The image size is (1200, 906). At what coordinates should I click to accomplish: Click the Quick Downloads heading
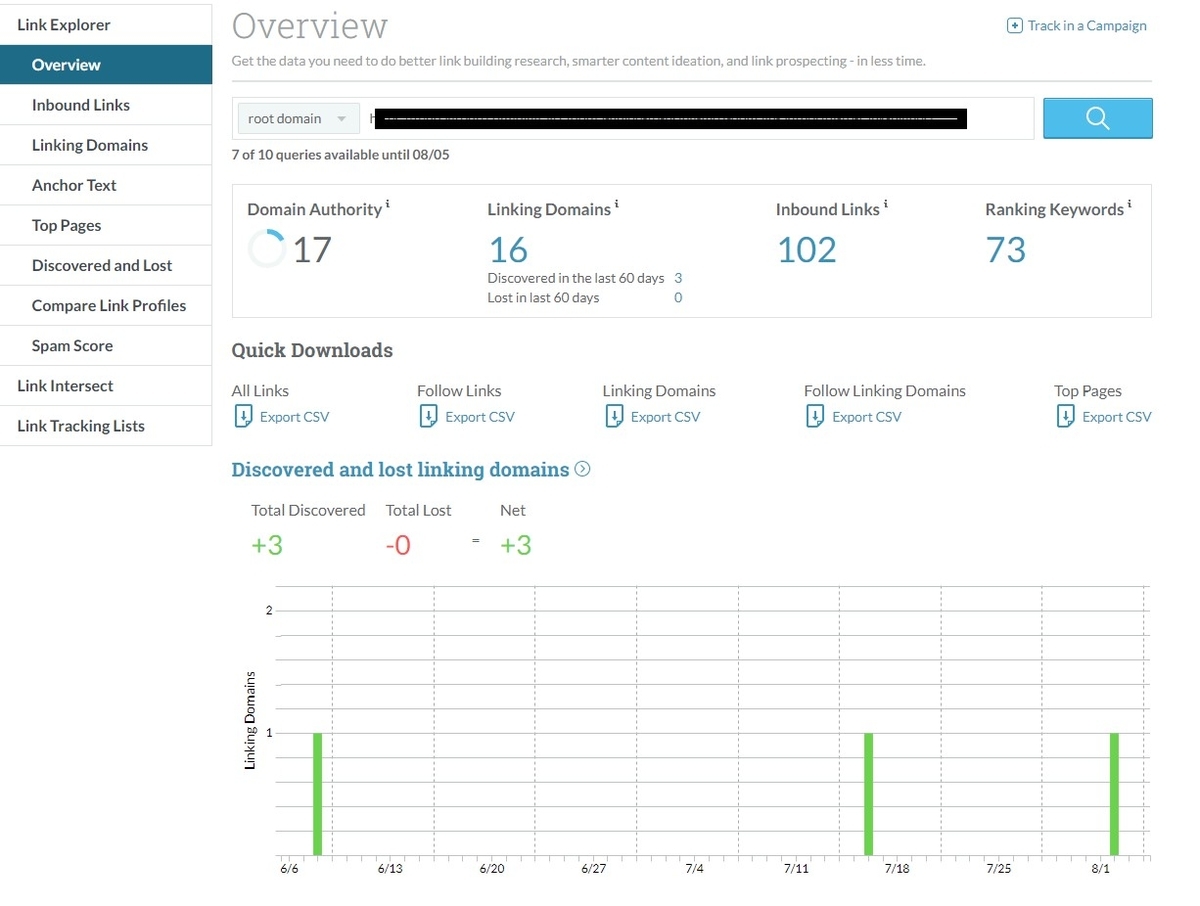312,351
